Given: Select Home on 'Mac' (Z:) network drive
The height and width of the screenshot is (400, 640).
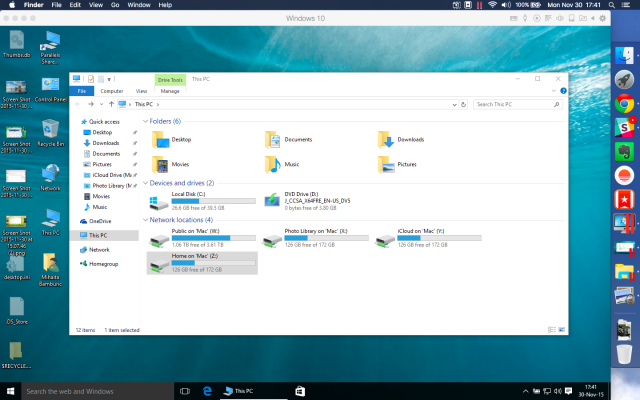Looking at the screenshot, I should (202, 263).
